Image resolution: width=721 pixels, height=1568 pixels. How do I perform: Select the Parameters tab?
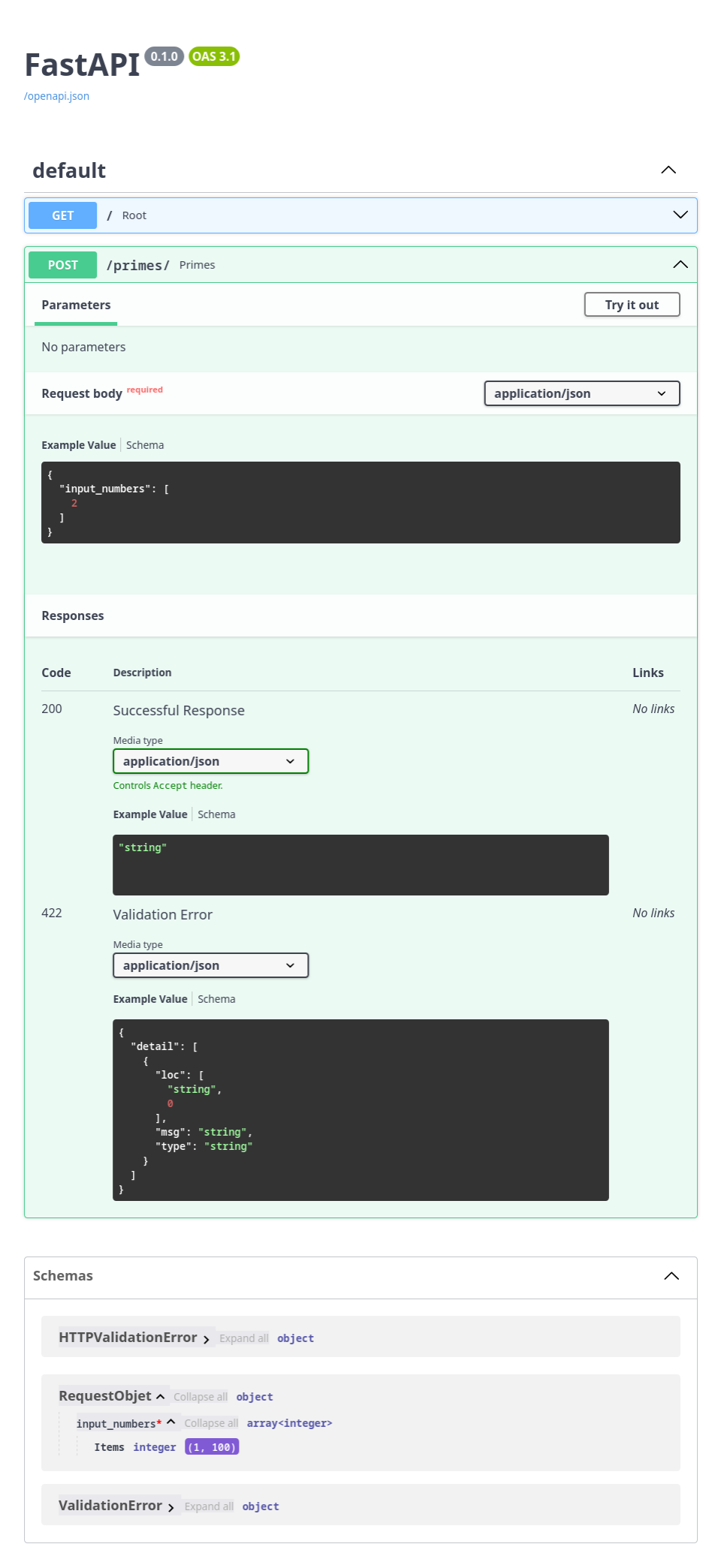(76, 305)
